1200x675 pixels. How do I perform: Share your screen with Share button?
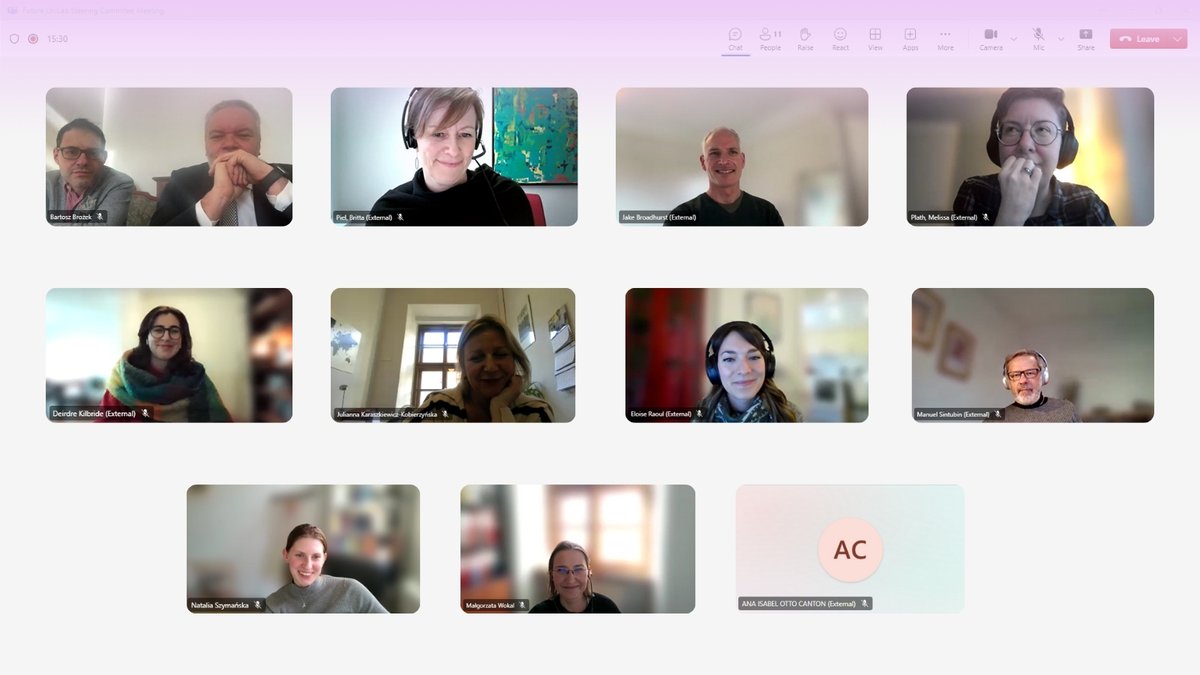click(1086, 39)
